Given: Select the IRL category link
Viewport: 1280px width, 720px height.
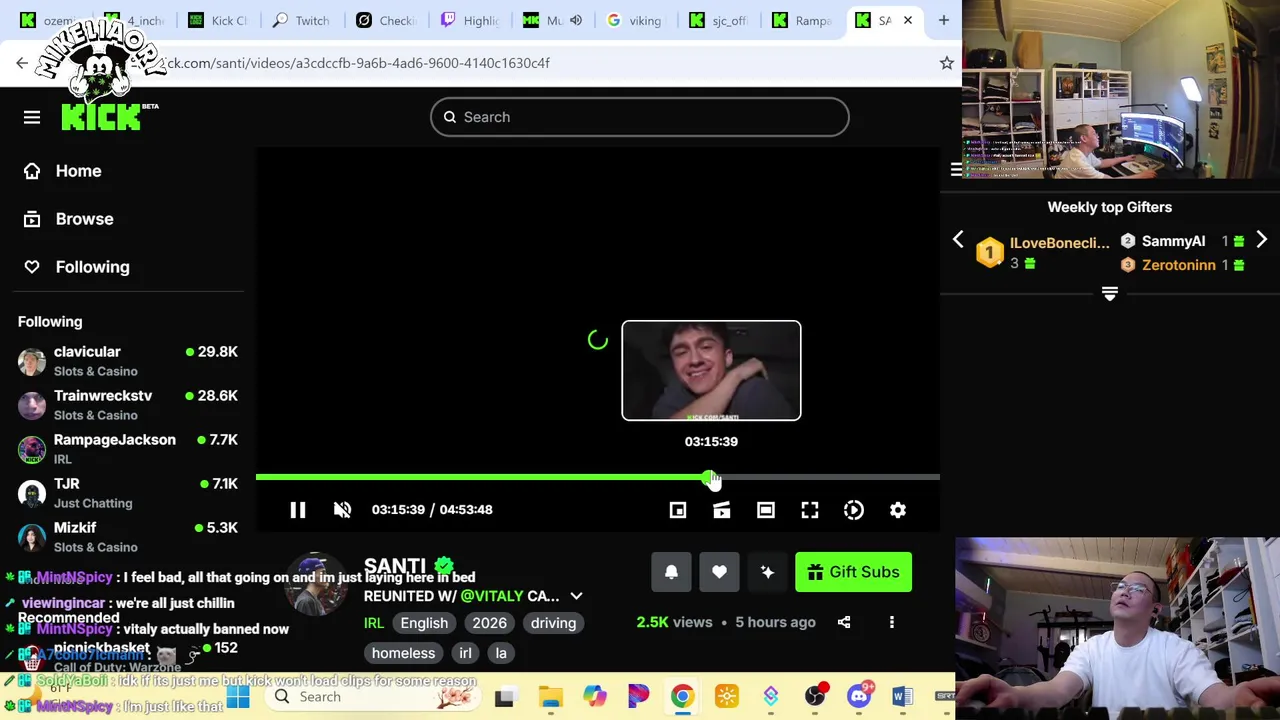Looking at the screenshot, I should click(374, 623).
